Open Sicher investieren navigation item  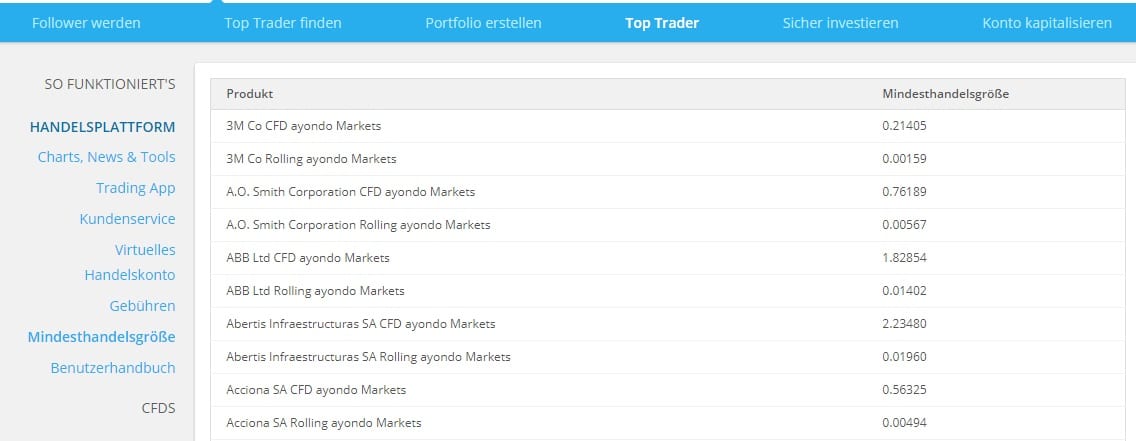point(840,22)
